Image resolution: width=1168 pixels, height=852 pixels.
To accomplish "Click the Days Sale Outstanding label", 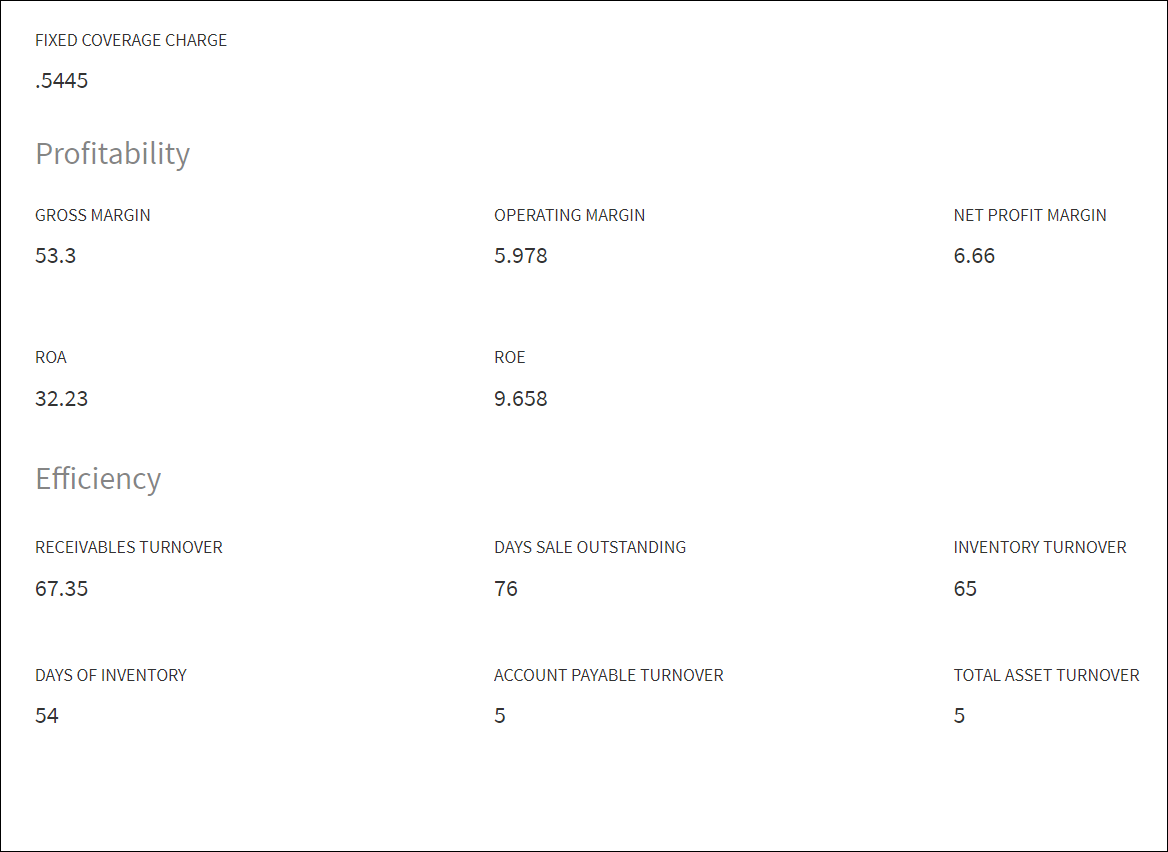I will [x=590, y=547].
